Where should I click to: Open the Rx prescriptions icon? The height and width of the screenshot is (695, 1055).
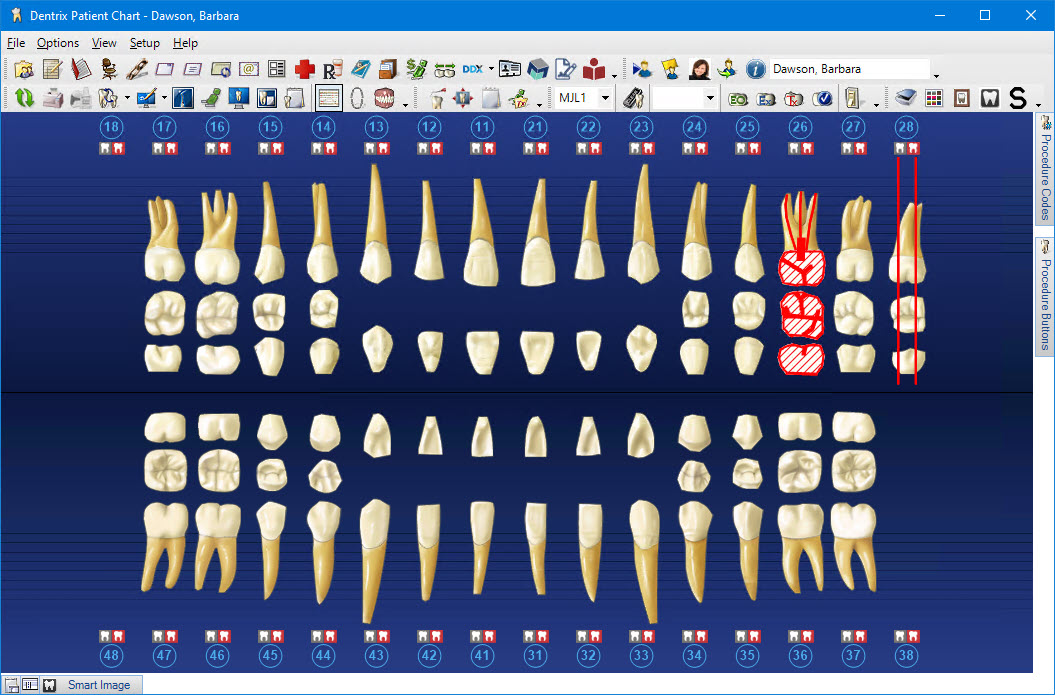pos(333,69)
